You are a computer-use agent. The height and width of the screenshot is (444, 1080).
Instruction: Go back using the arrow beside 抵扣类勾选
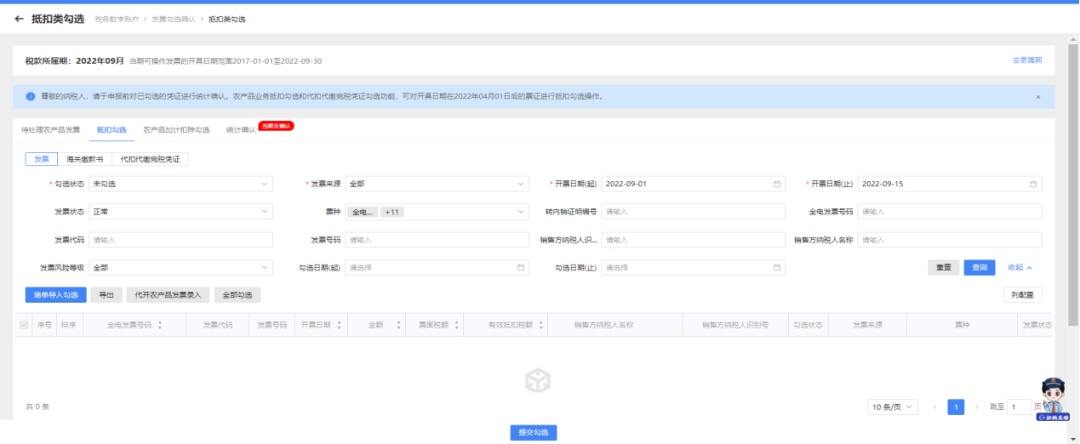[x=19, y=19]
